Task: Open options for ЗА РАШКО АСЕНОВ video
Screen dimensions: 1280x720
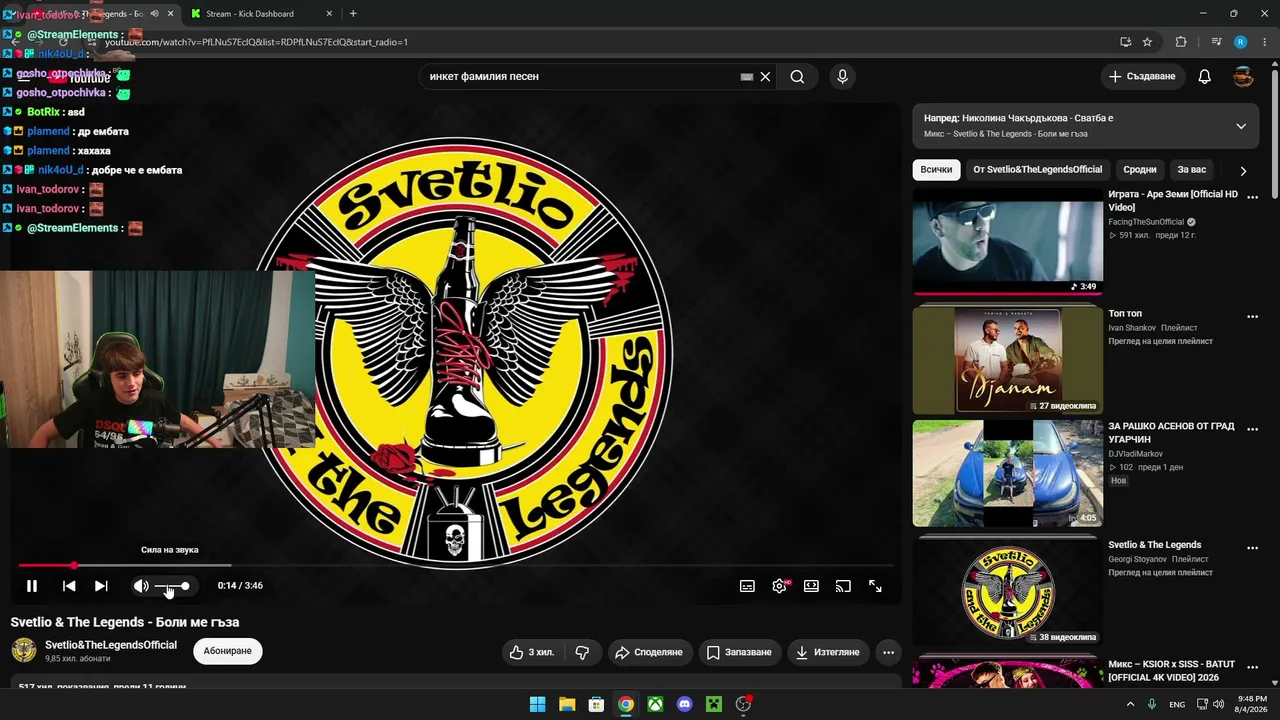Action: [1252, 430]
